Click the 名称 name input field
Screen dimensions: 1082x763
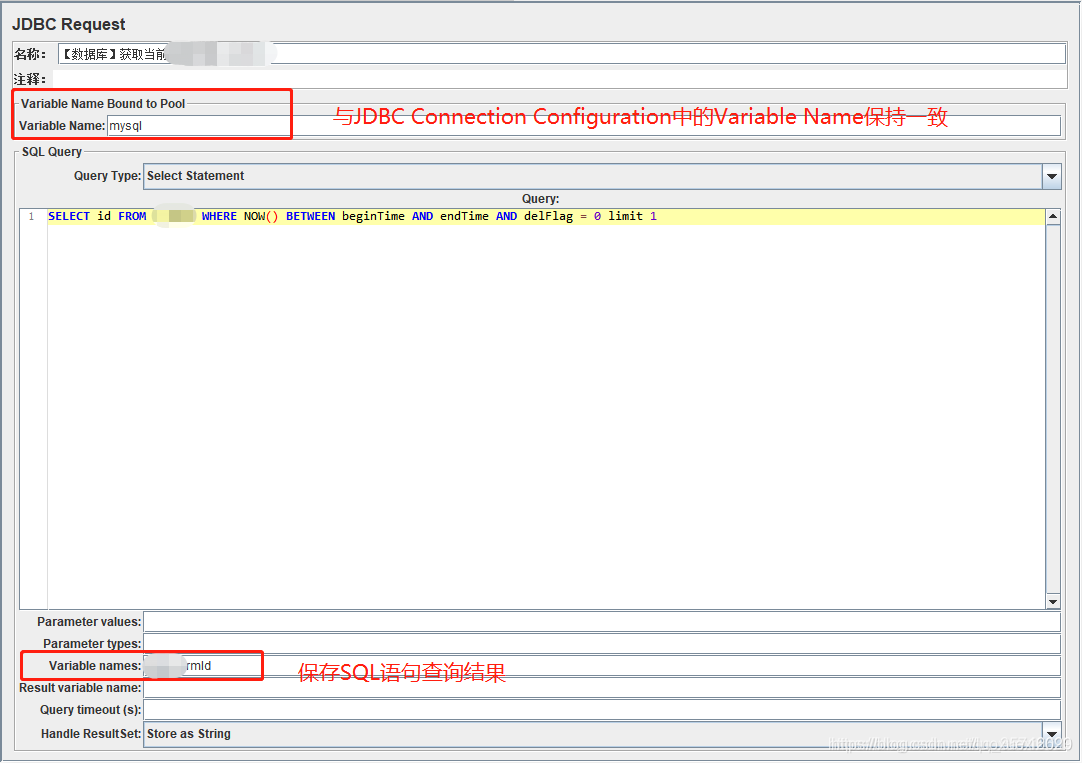[562, 54]
